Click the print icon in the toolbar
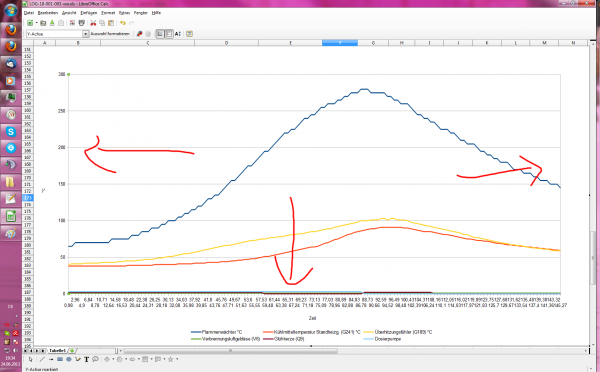Viewport: 600px width, 372px height. 82,23
